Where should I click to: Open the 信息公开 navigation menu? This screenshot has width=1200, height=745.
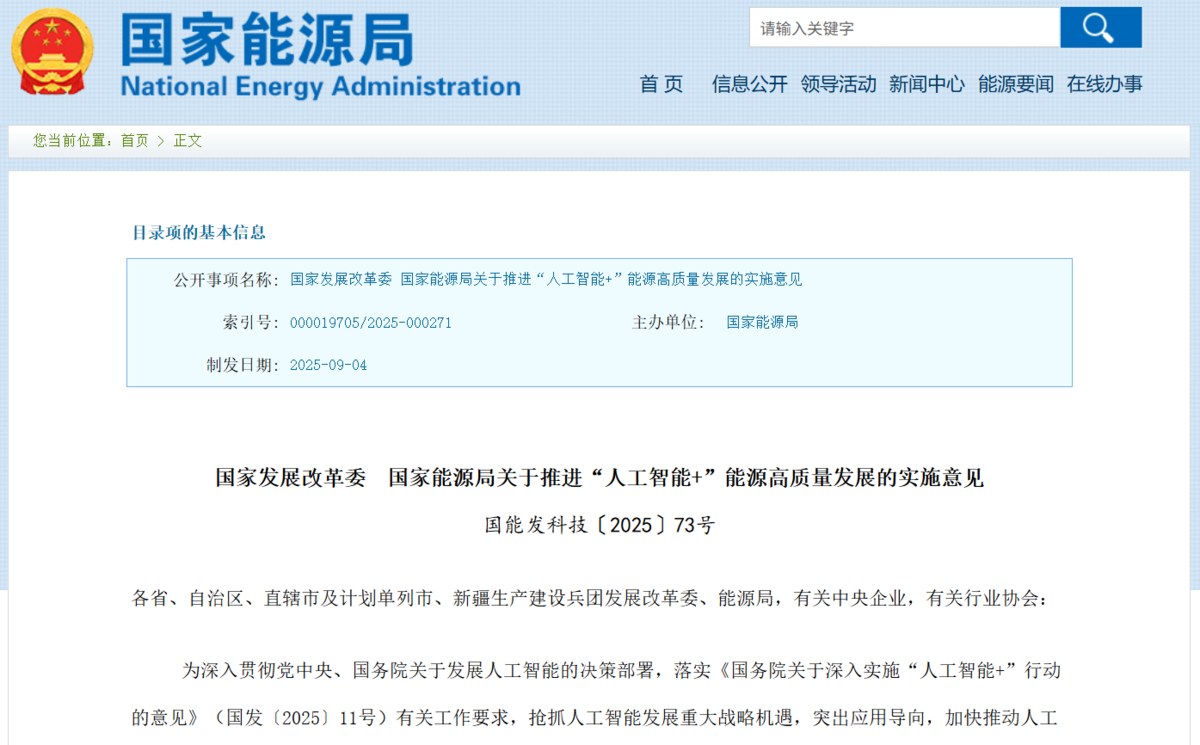750,84
